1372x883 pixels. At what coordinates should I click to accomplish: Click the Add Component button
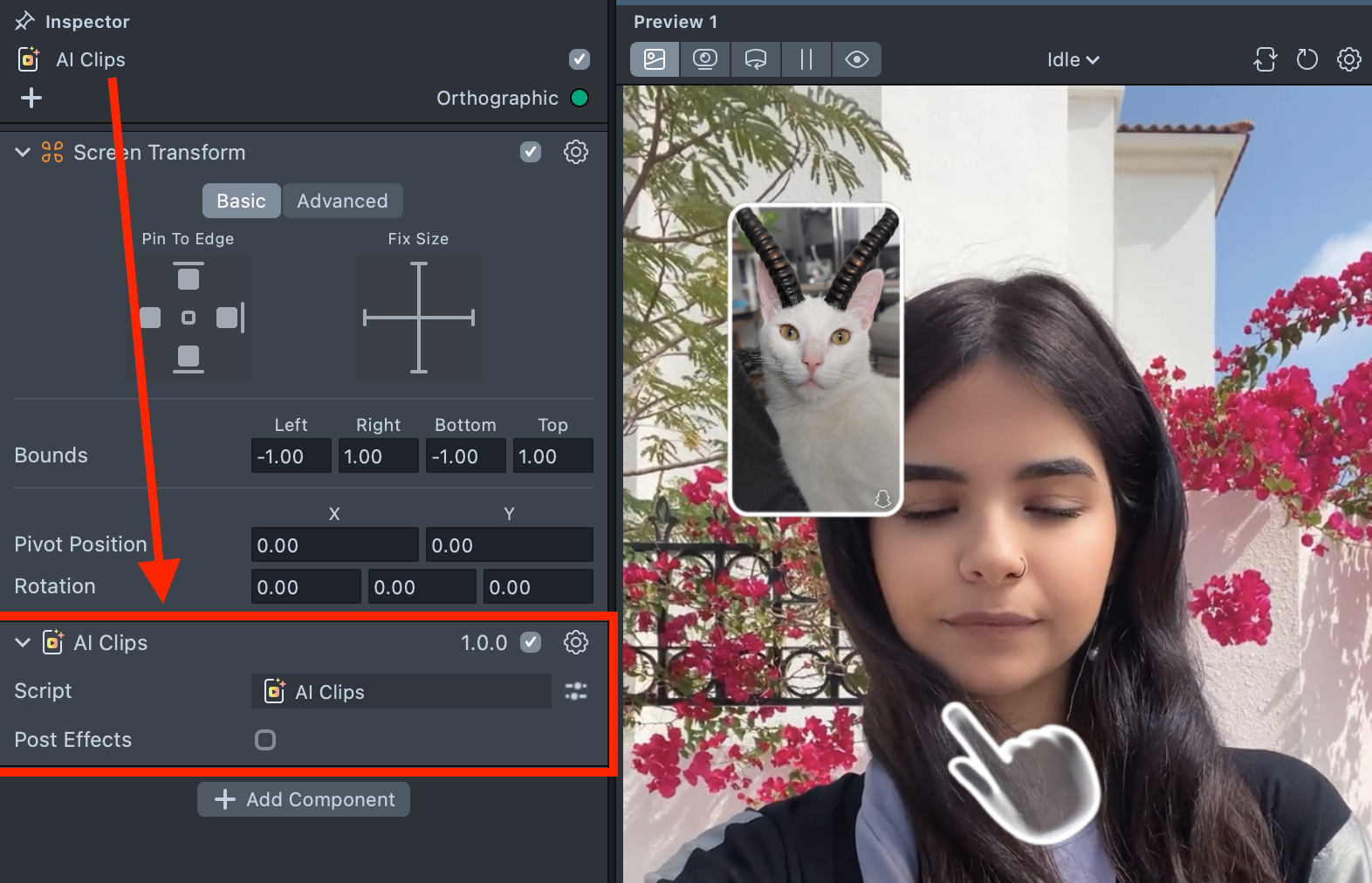pos(304,799)
